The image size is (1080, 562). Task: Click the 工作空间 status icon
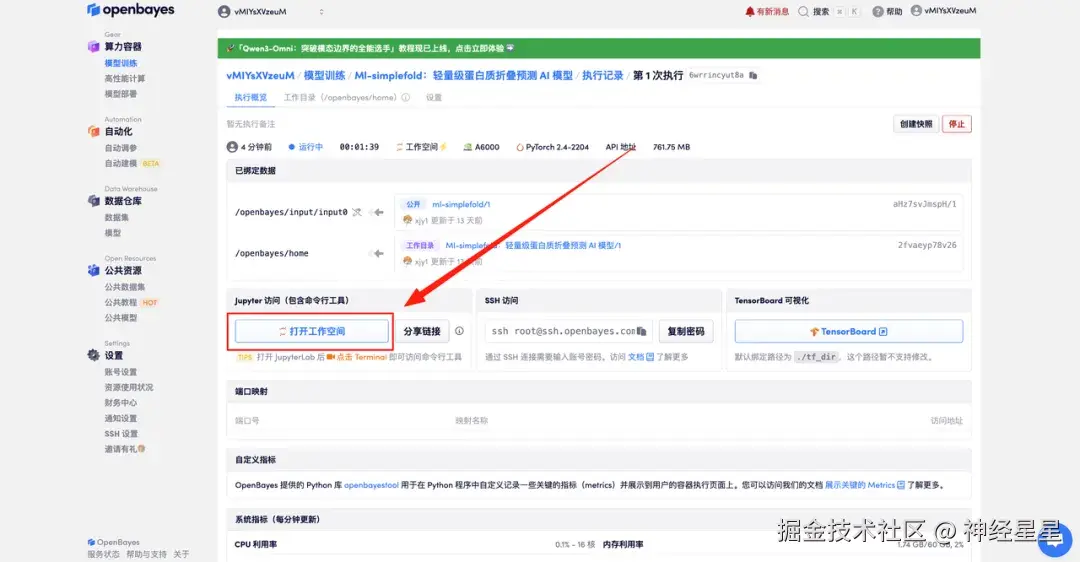(399, 147)
